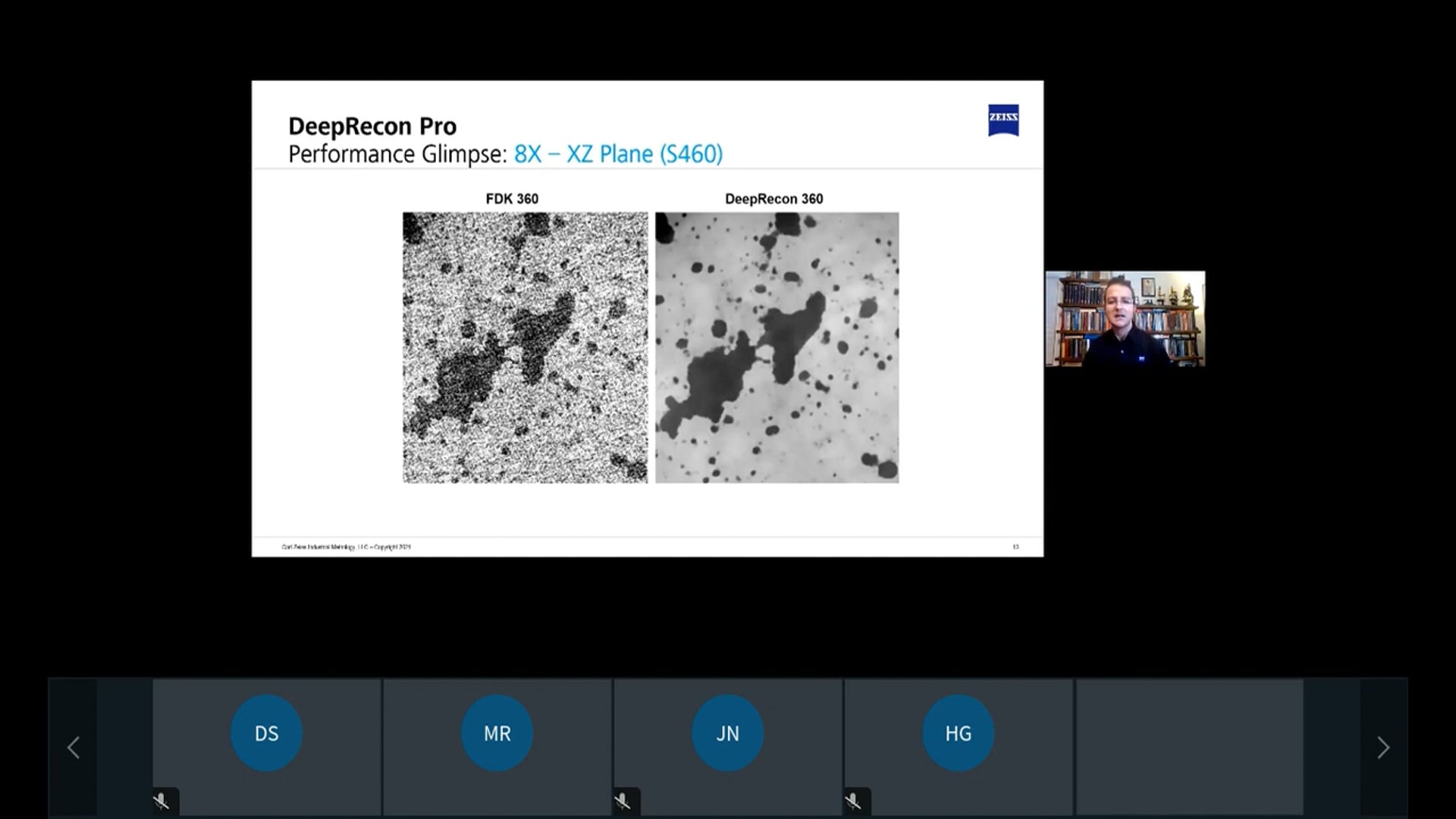1456x819 pixels.
Task: Click the FDK 360 reconstruction image
Action: coord(526,347)
